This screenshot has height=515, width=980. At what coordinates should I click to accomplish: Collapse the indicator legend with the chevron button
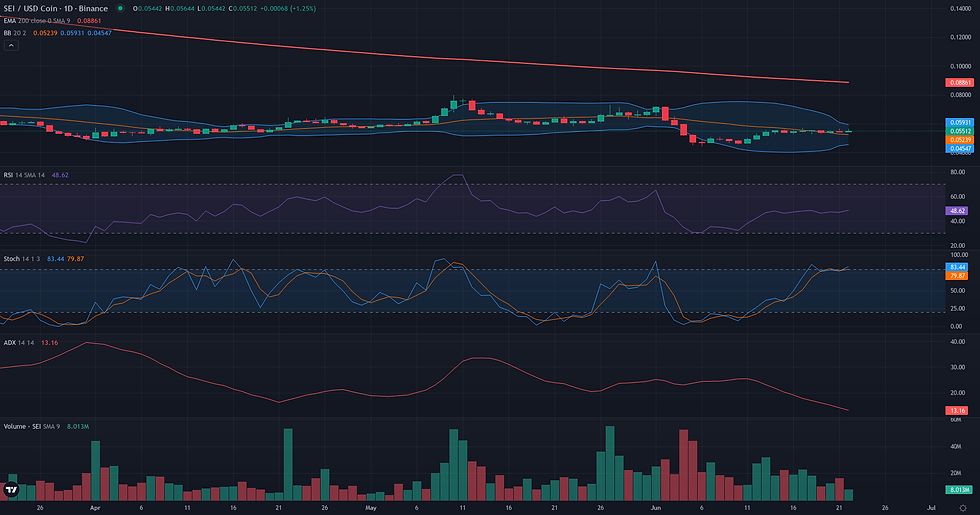[11, 46]
